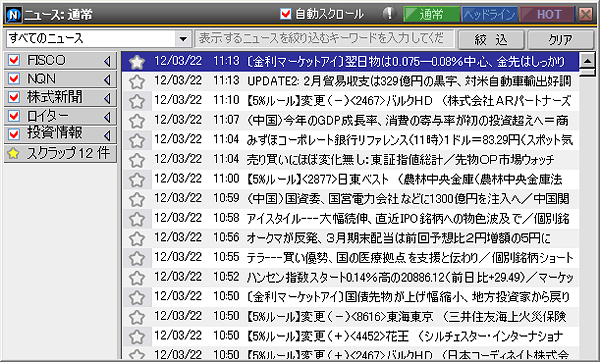
Task: Switch to the 通常 view tab
Action: [x=431, y=15]
